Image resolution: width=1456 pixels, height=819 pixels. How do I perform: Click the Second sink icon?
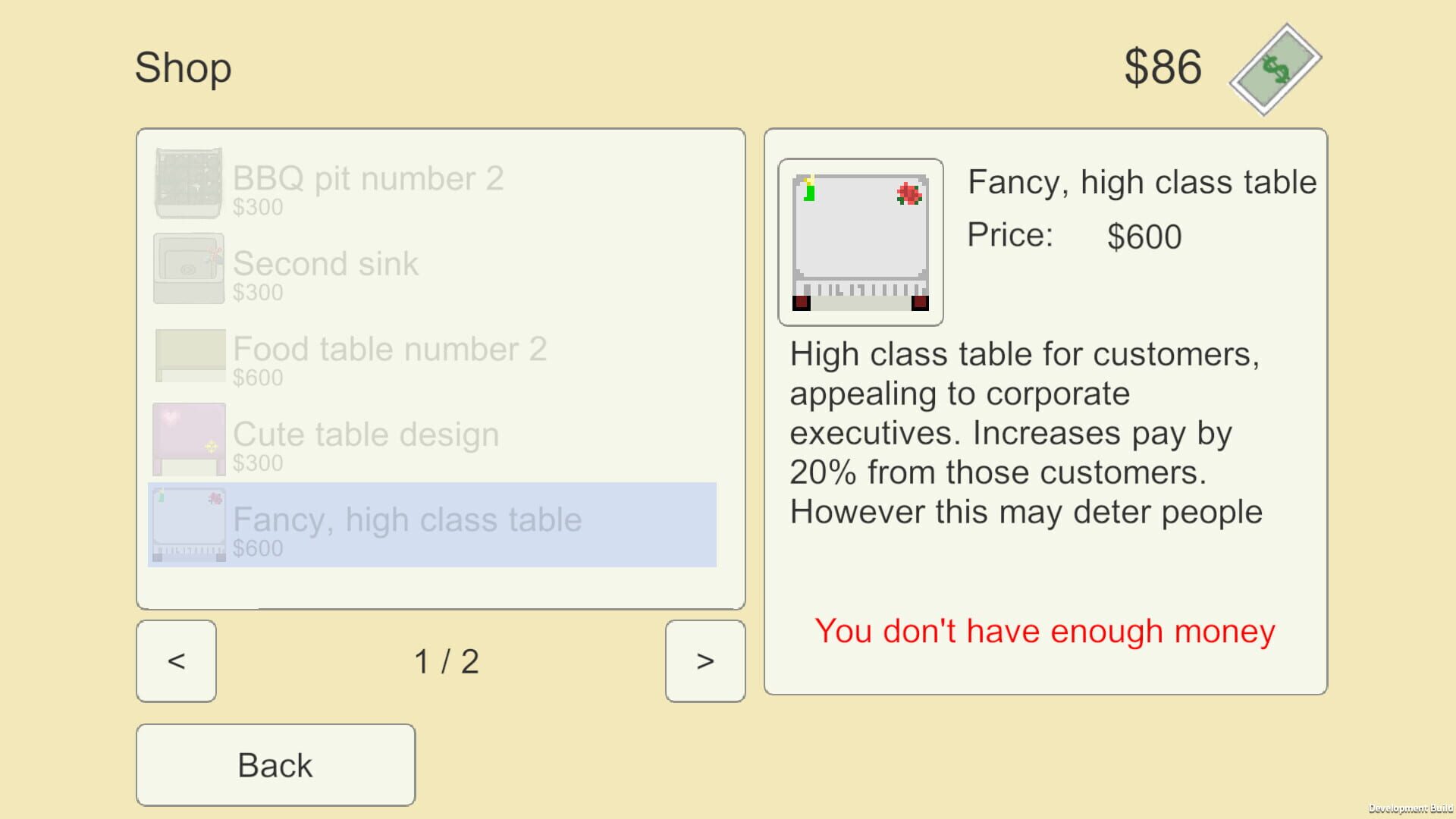coord(189,268)
